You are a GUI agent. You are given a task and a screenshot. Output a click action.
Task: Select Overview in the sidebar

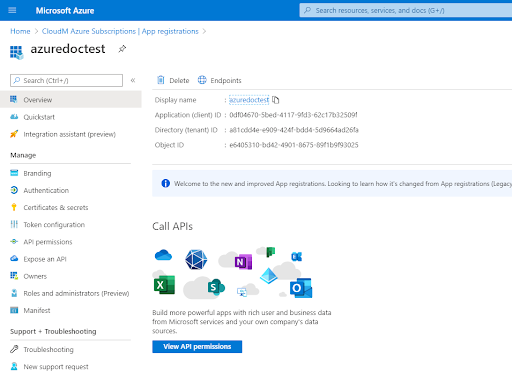71,100
